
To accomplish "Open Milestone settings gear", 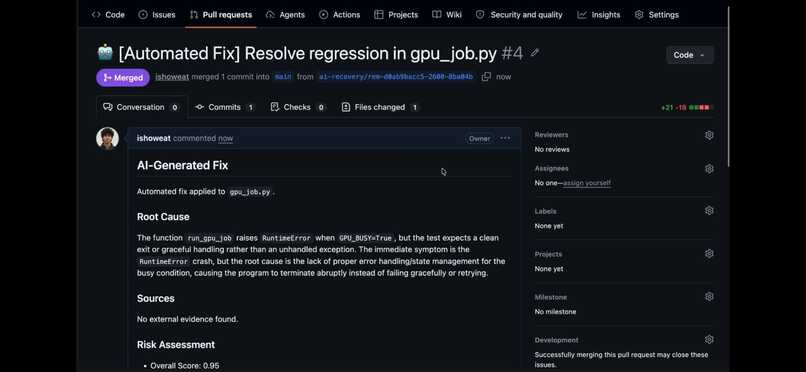I will point(709,296).
